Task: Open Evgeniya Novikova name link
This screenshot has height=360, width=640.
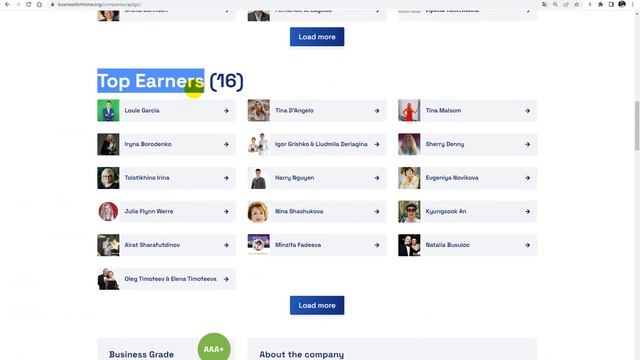Action: pyautogui.click(x=452, y=178)
